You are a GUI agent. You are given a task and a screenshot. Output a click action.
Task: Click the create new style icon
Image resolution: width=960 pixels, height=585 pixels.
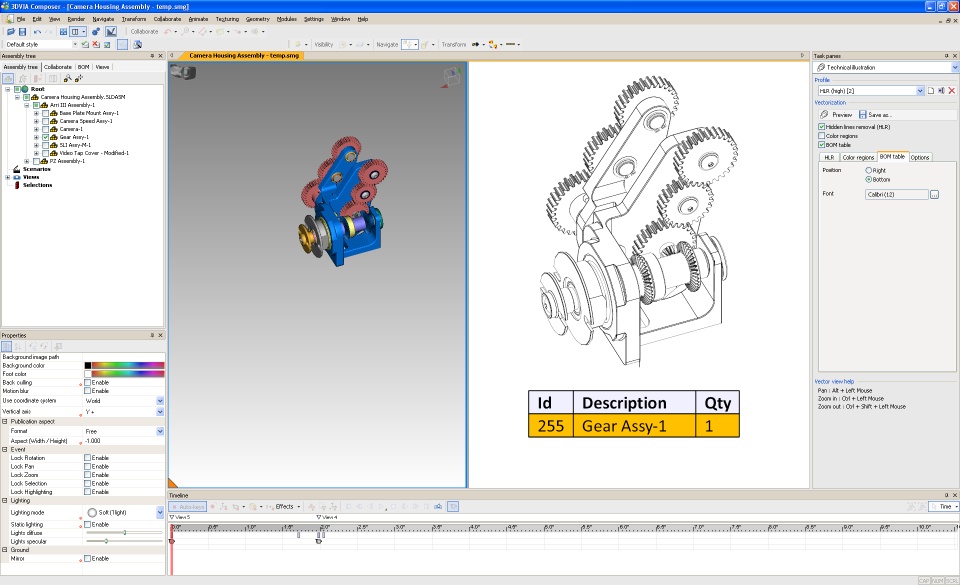(85, 45)
